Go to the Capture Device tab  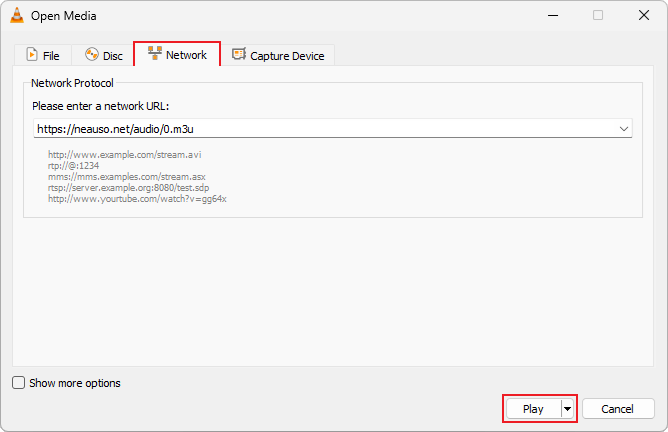(x=278, y=56)
